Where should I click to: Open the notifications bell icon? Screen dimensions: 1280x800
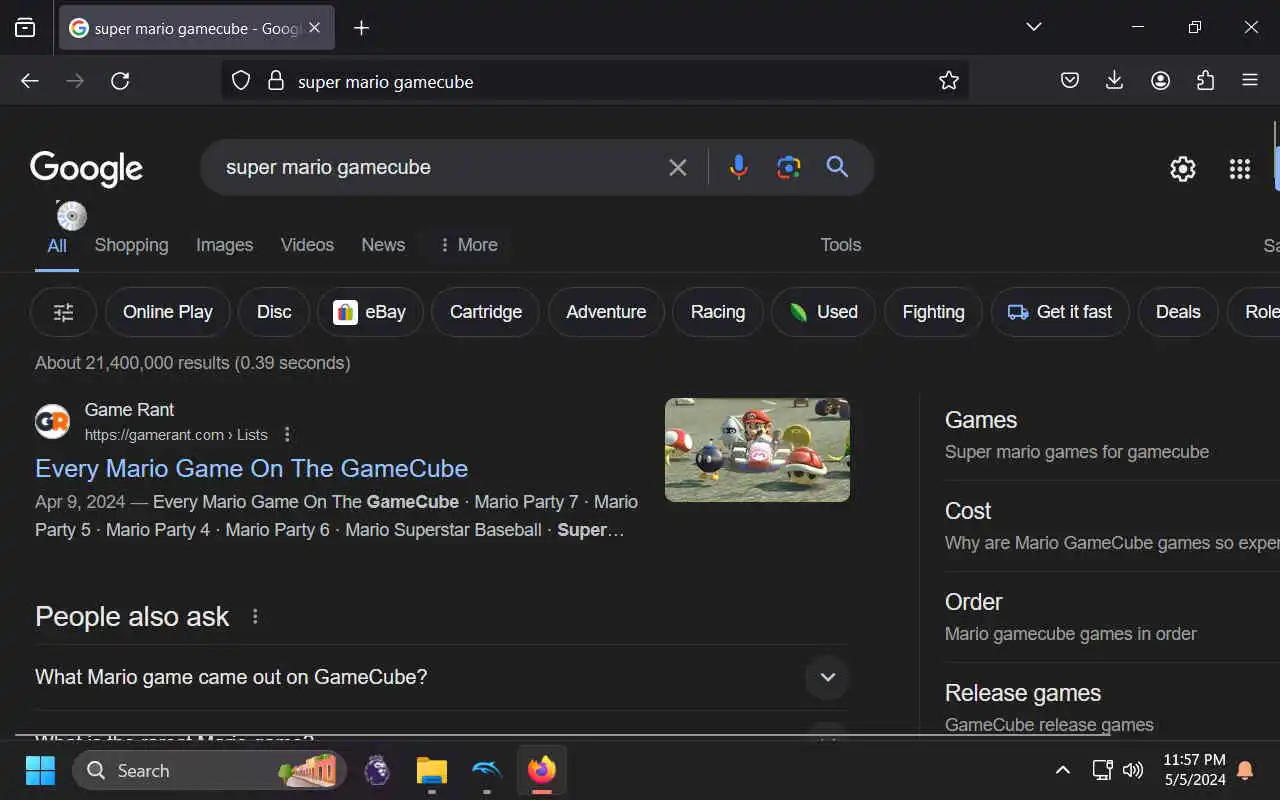click(1245, 770)
